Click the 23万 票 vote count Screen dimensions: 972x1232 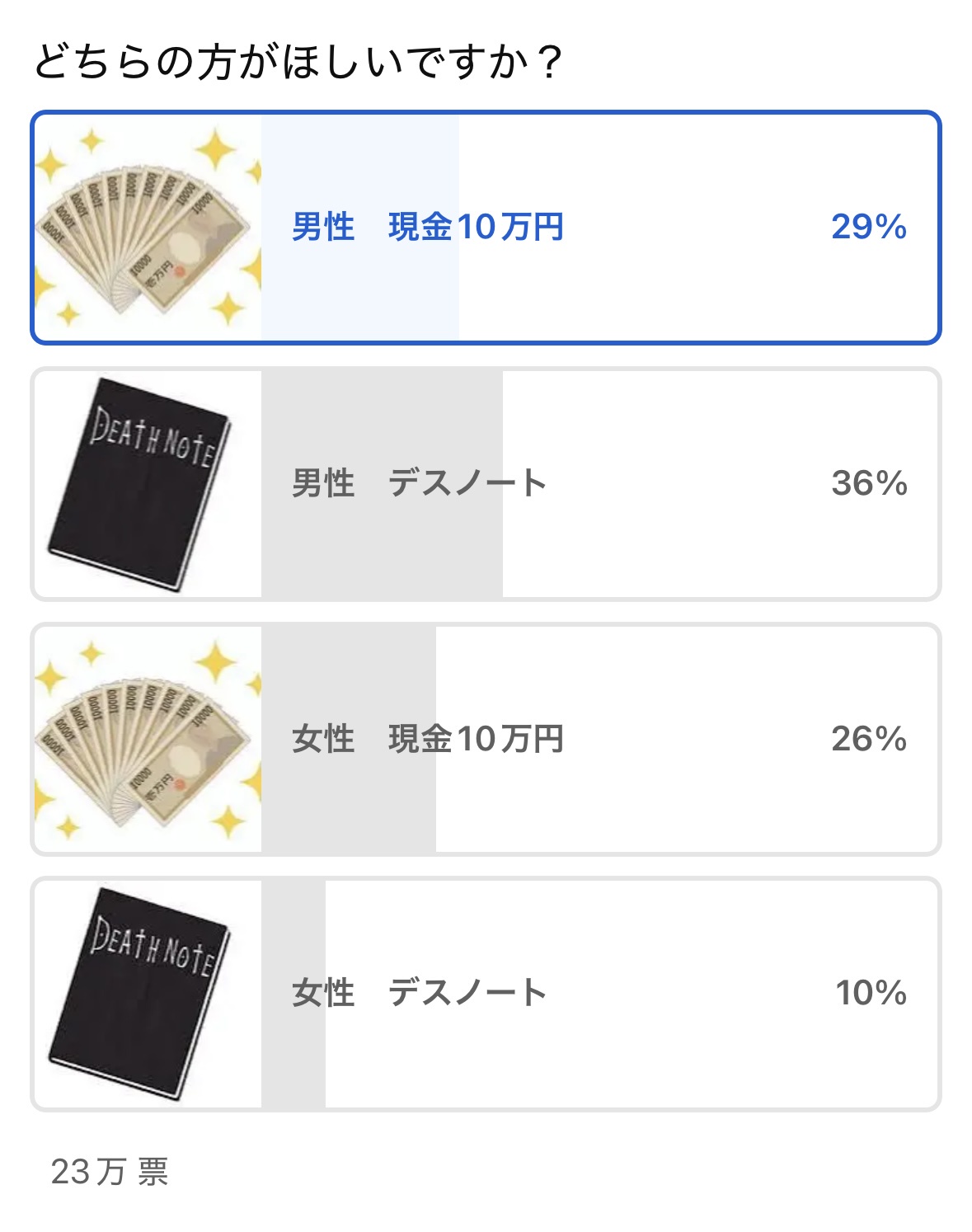[110, 1171]
